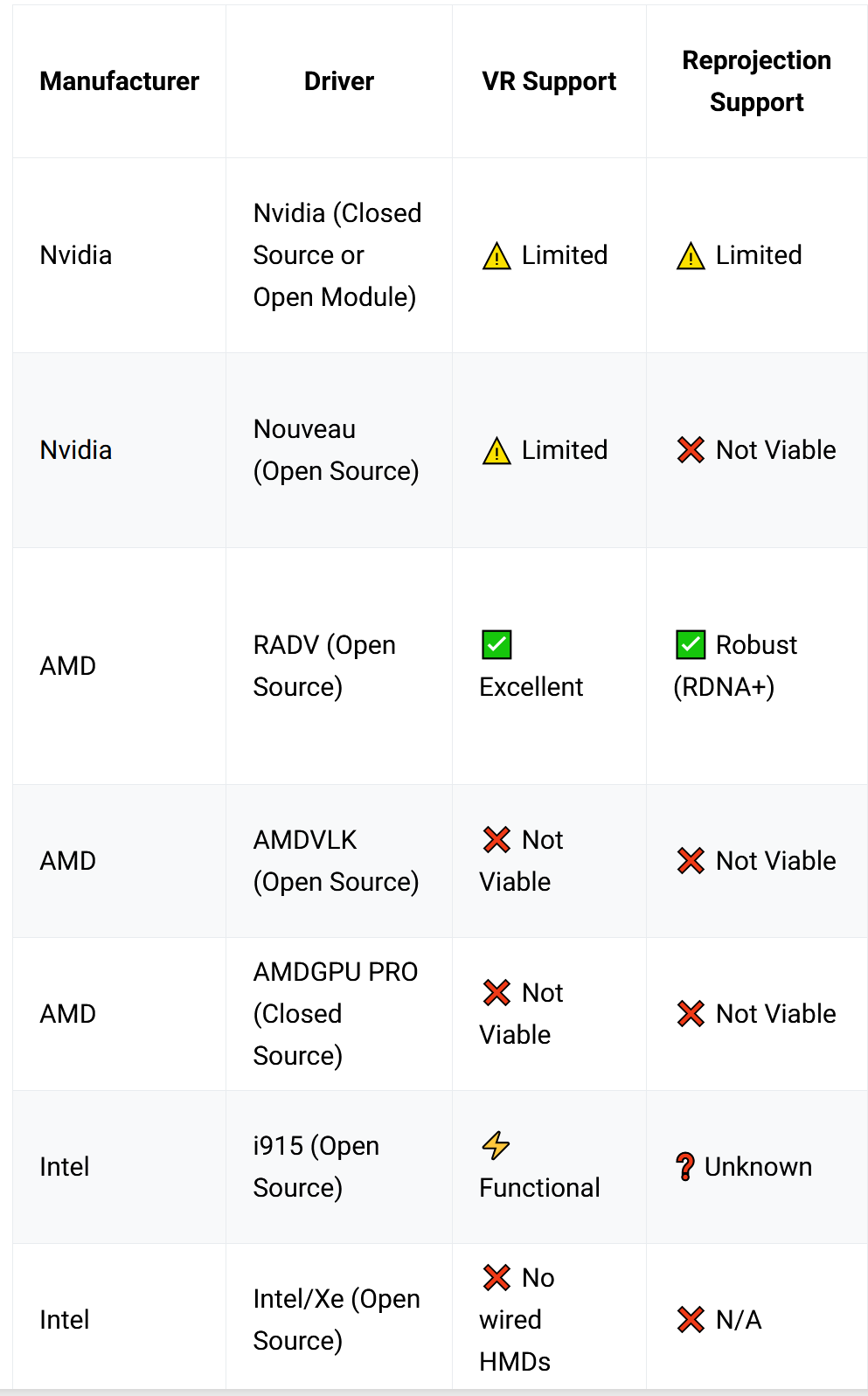Screen dimensions: 868x1396
Task: Click the red X icon in Nouveau Reprojection Support
Action: point(691,450)
